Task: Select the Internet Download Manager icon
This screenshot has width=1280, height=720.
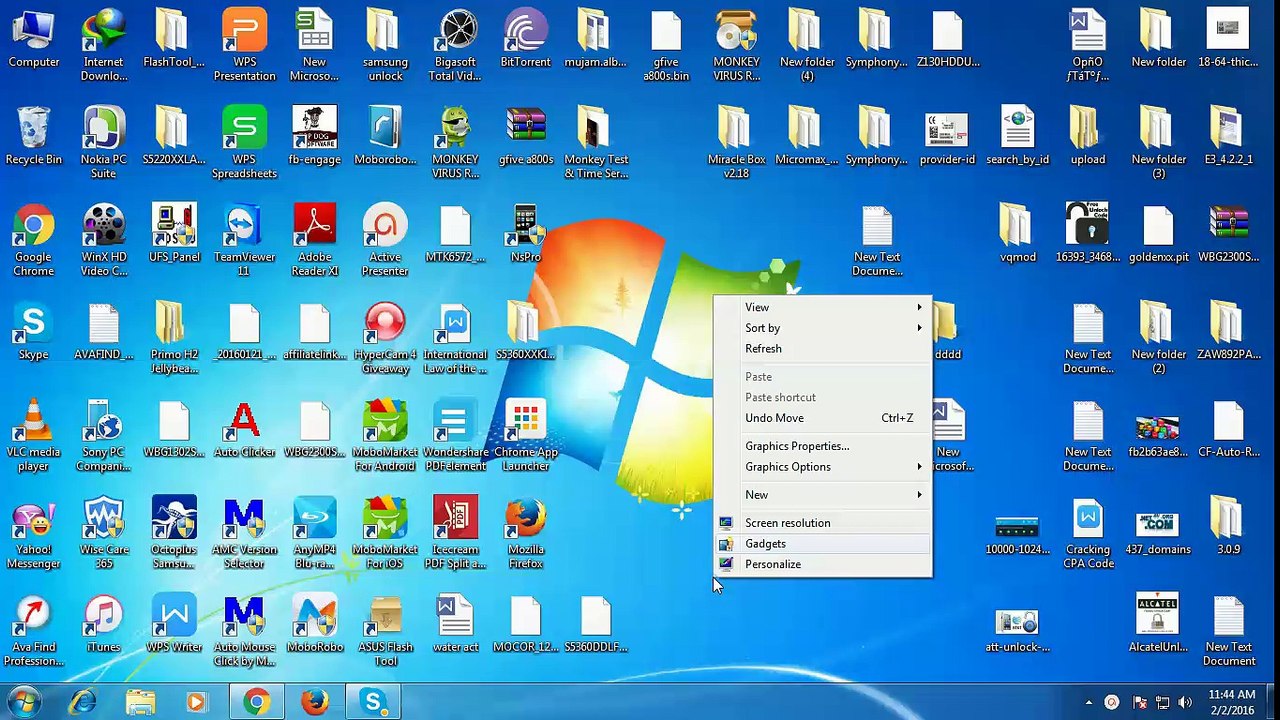Action: coord(104,46)
